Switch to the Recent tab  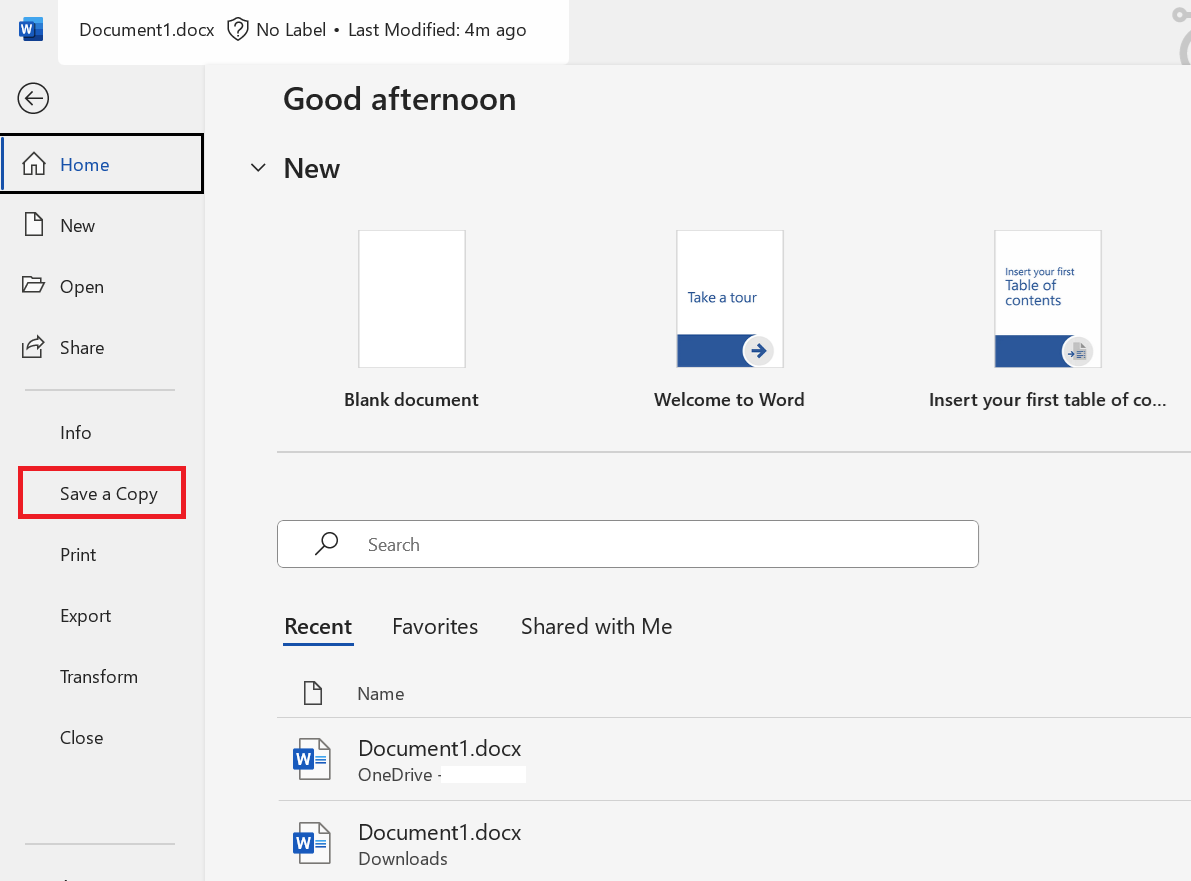point(318,627)
